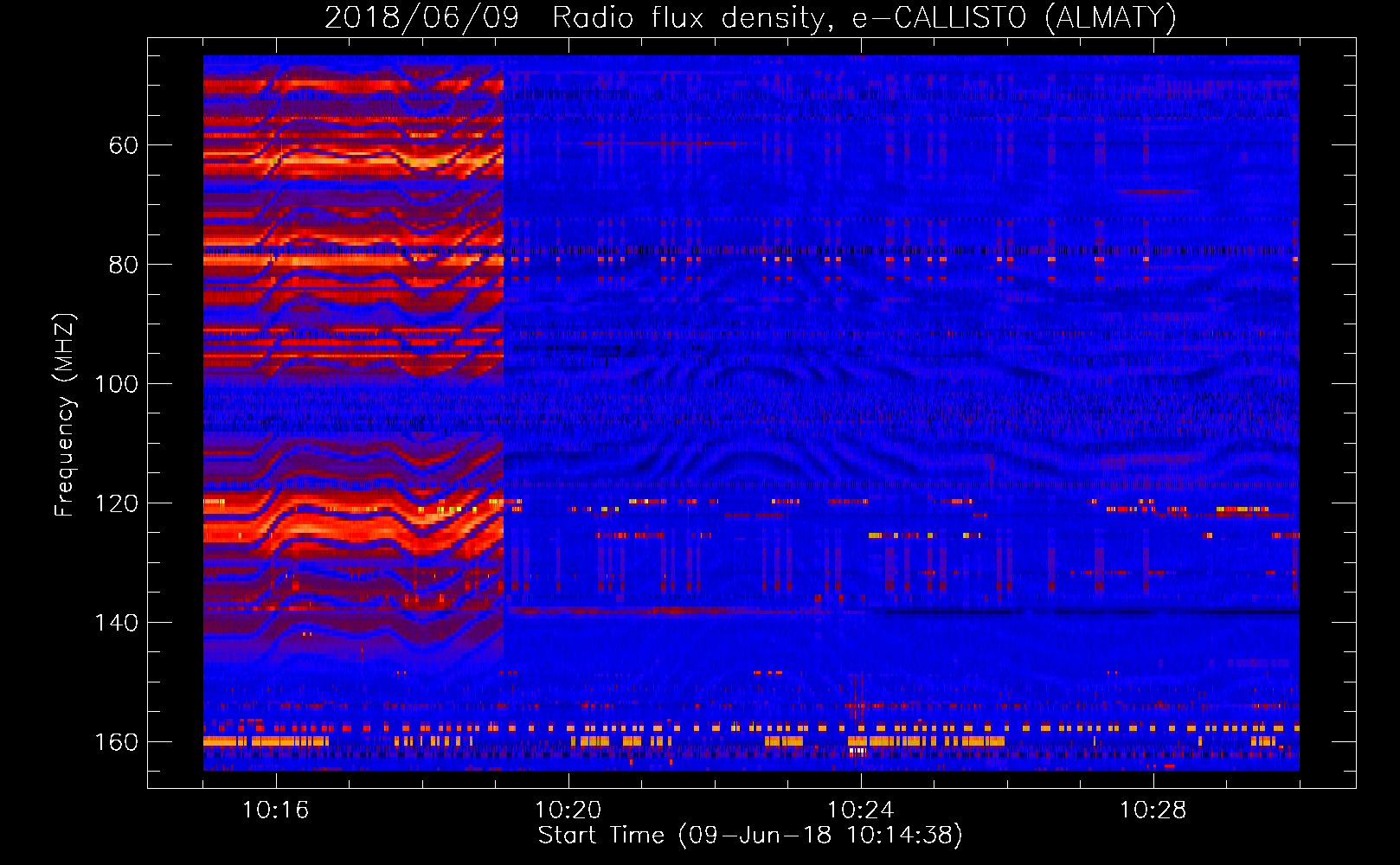1400x865 pixels.
Task: Select the date 2018/06/09 in the title
Action: pos(421,17)
